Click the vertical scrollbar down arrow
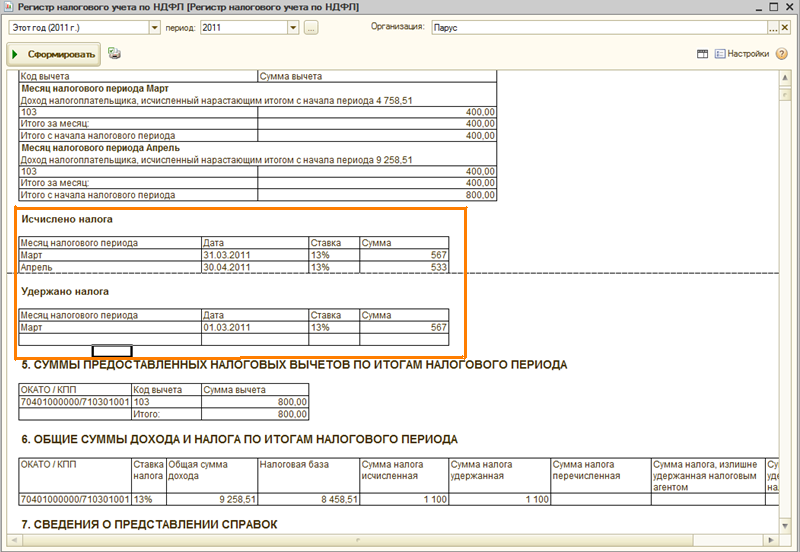The image size is (800, 552). pos(785,525)
